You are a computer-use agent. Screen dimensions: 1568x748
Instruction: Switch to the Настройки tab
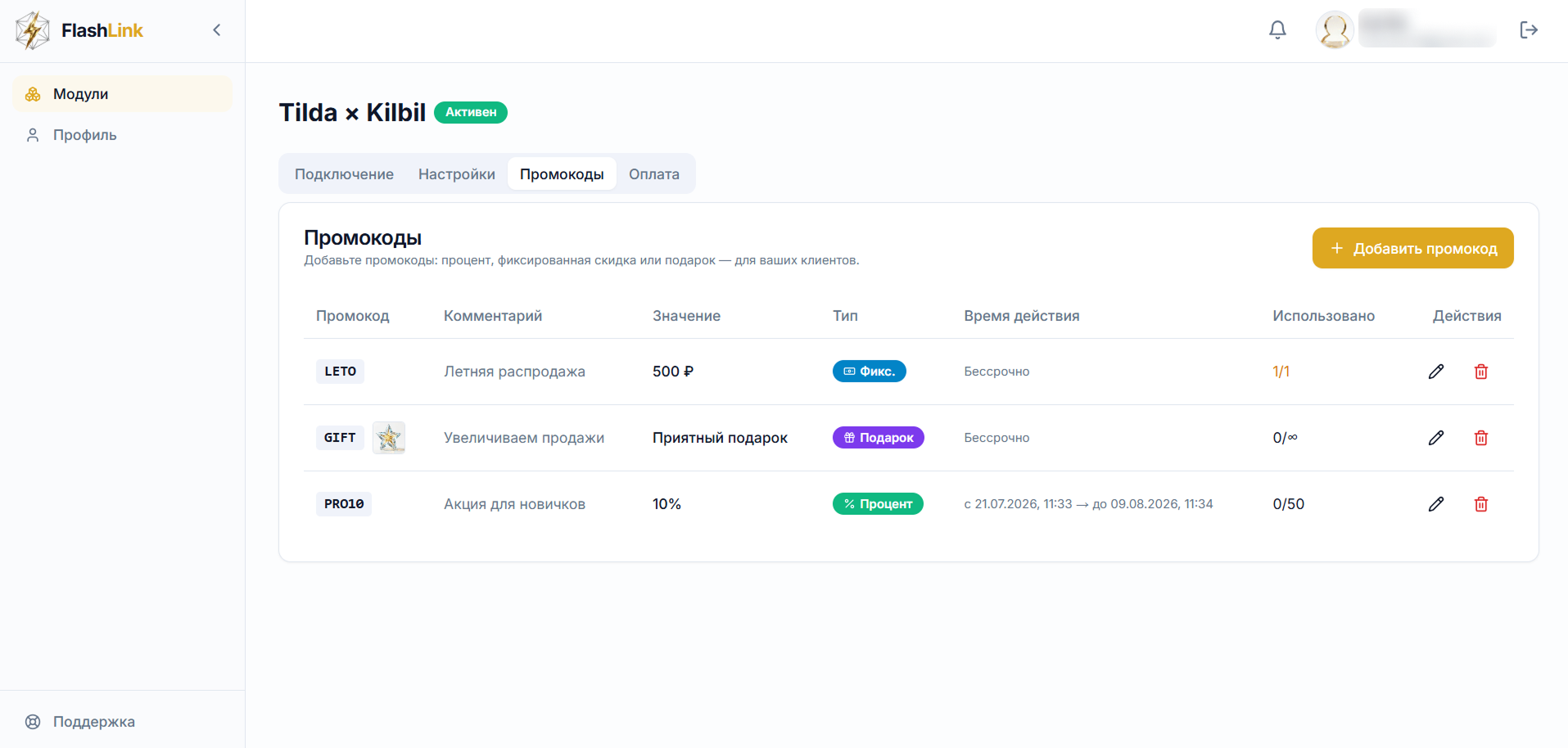pyautogui.click(x=457, y=174)
